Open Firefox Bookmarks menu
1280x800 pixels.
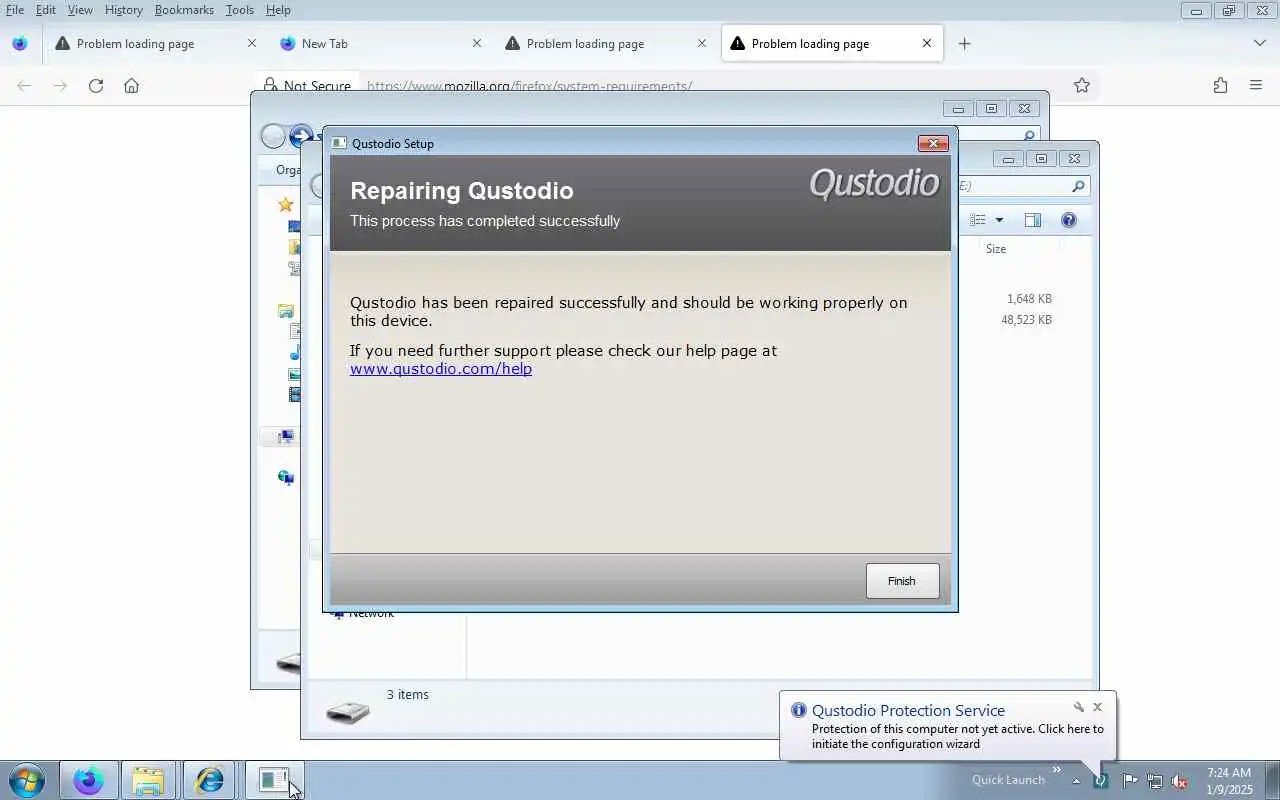(x=184, y=10)
